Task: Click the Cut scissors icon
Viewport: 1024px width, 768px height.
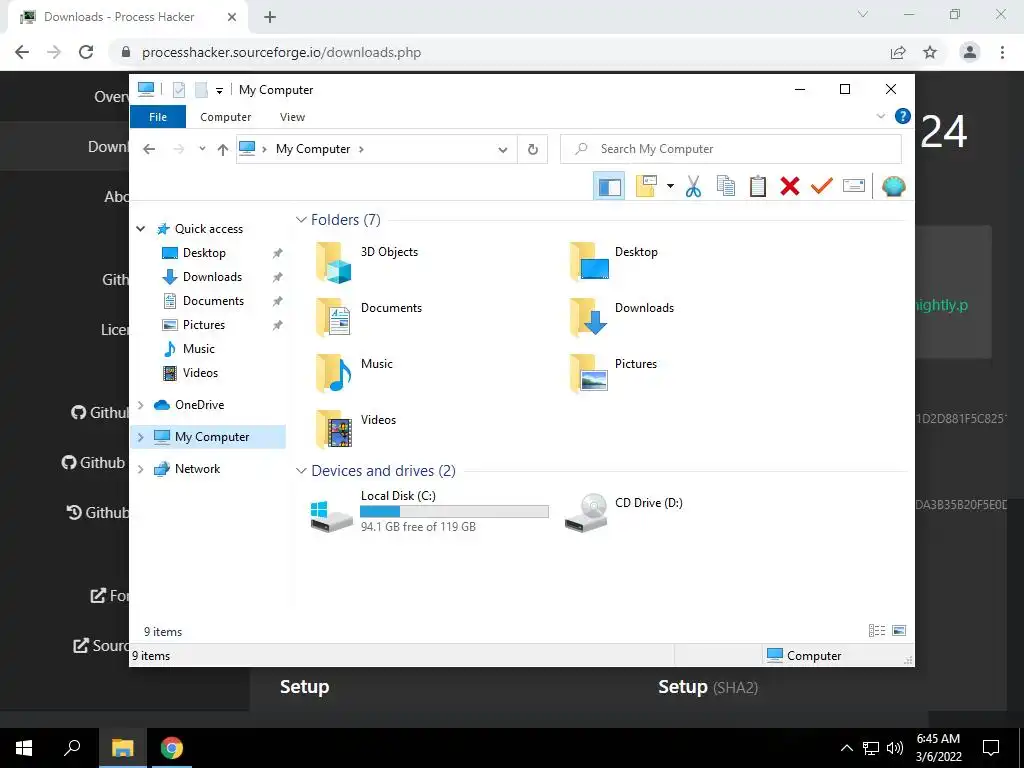Action: [693, 186]
